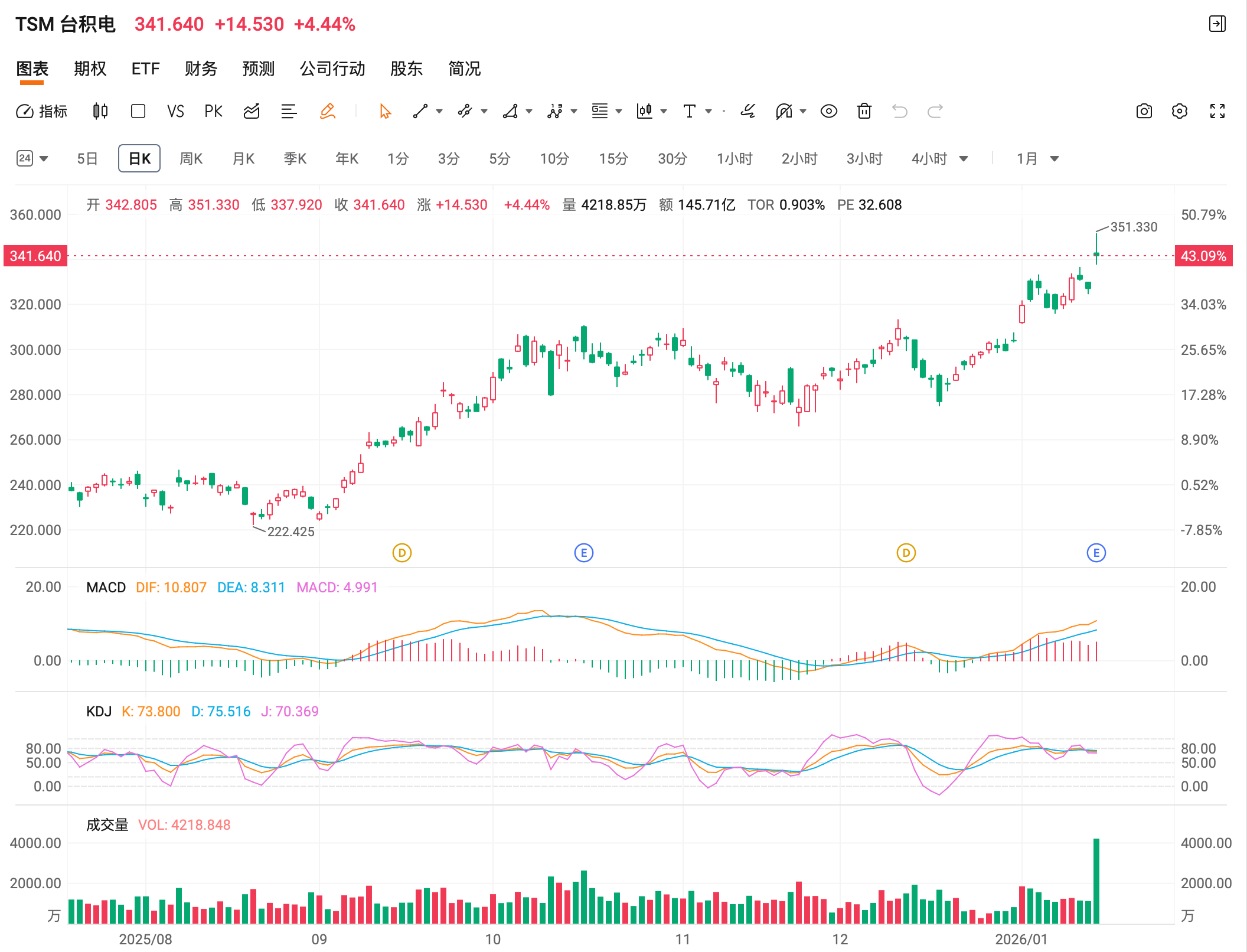The image size is (1247, 952).
Task: Choose the text annotation tool
Action: [x=689, y=111]
